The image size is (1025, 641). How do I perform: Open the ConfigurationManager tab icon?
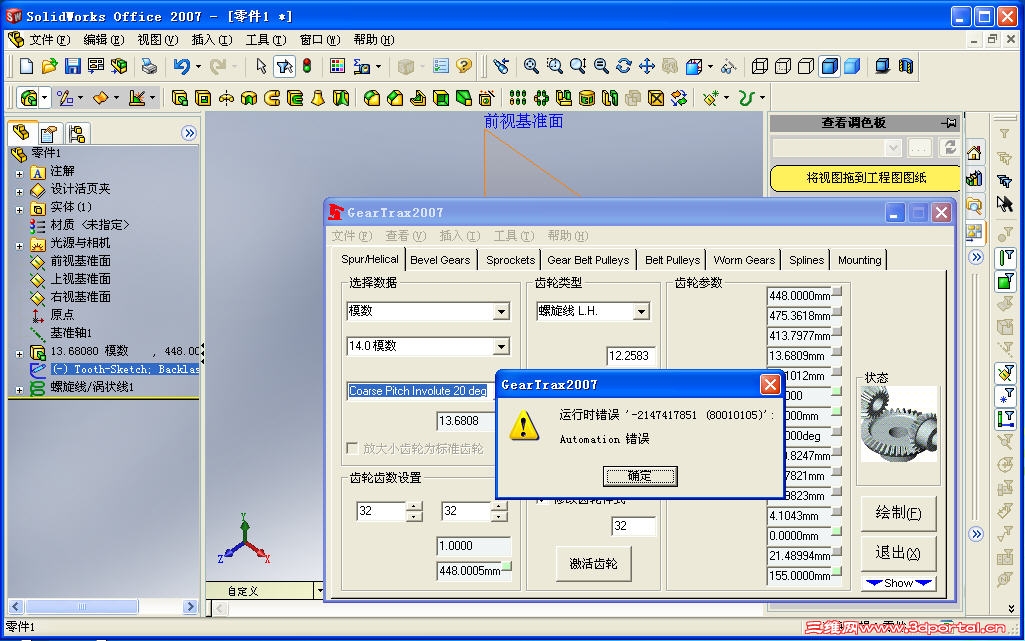(x=77, y=134)
